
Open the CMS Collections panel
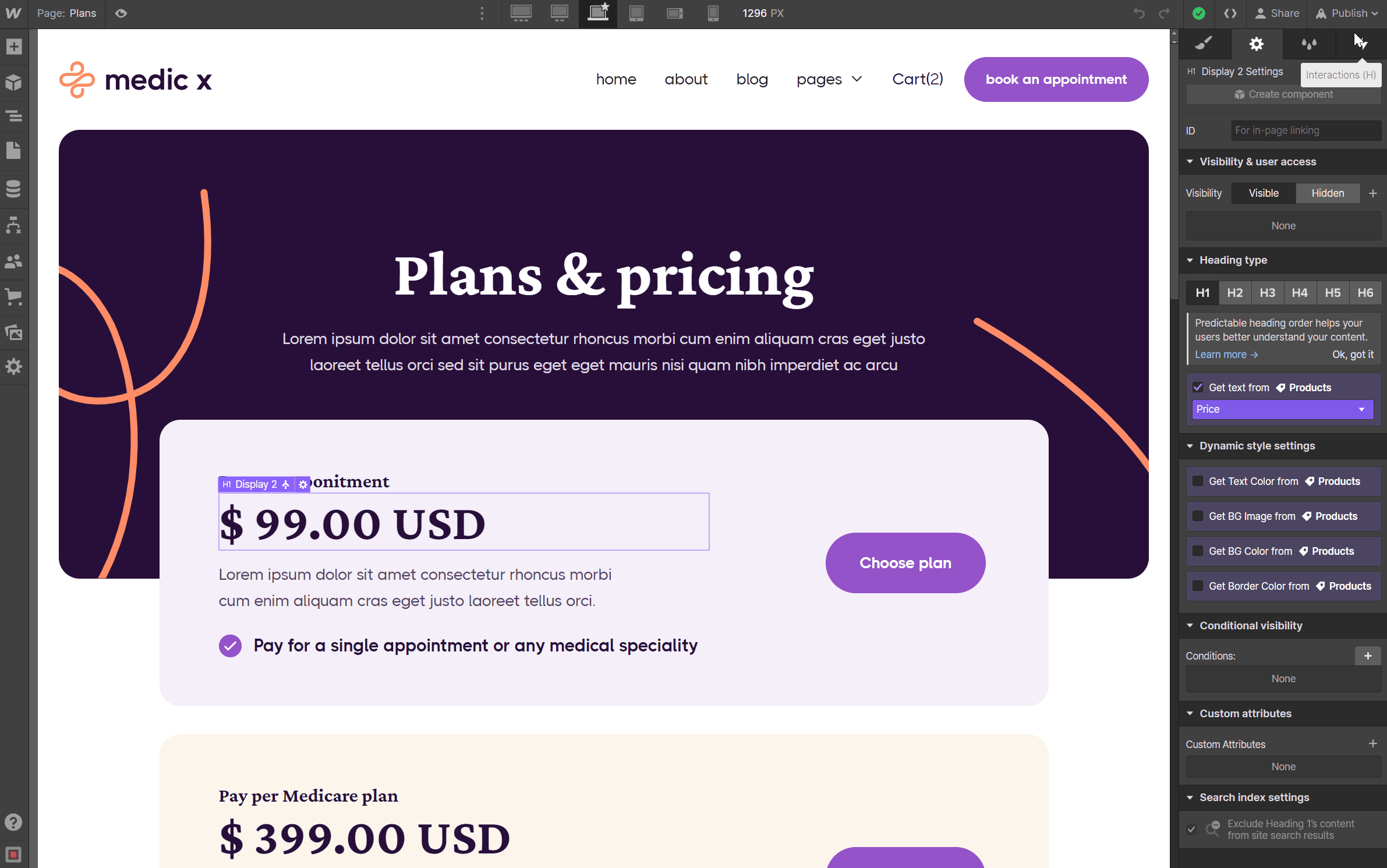tap(14, 188)
